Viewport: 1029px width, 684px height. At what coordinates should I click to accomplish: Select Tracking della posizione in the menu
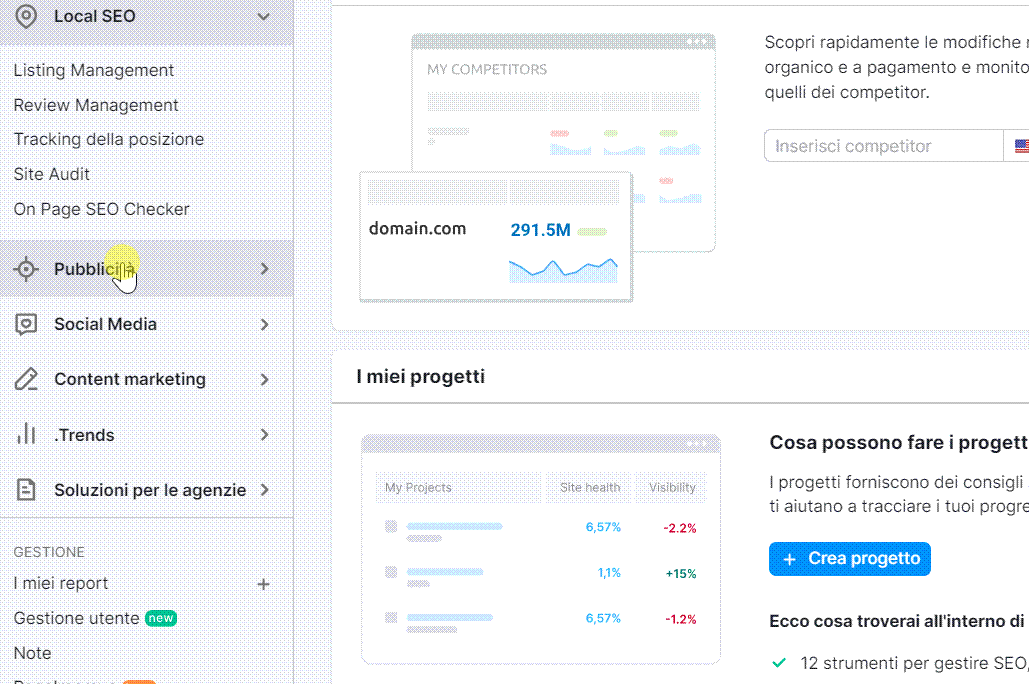point(108,139)
